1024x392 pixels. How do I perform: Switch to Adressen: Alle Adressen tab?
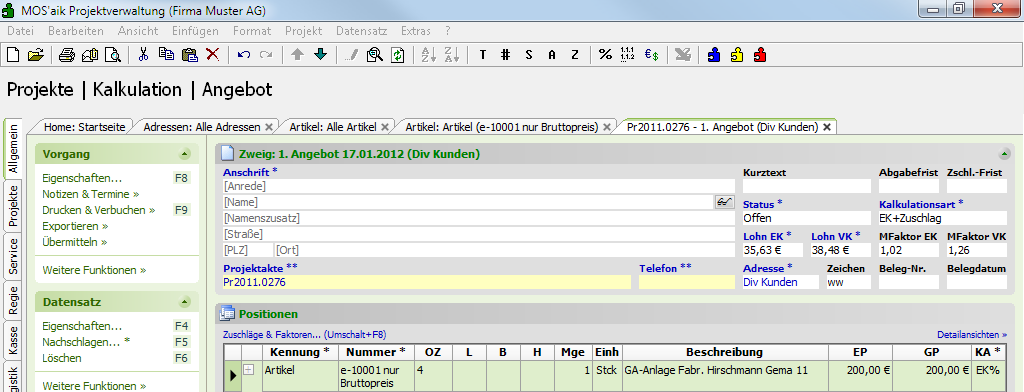click(202, 127)
